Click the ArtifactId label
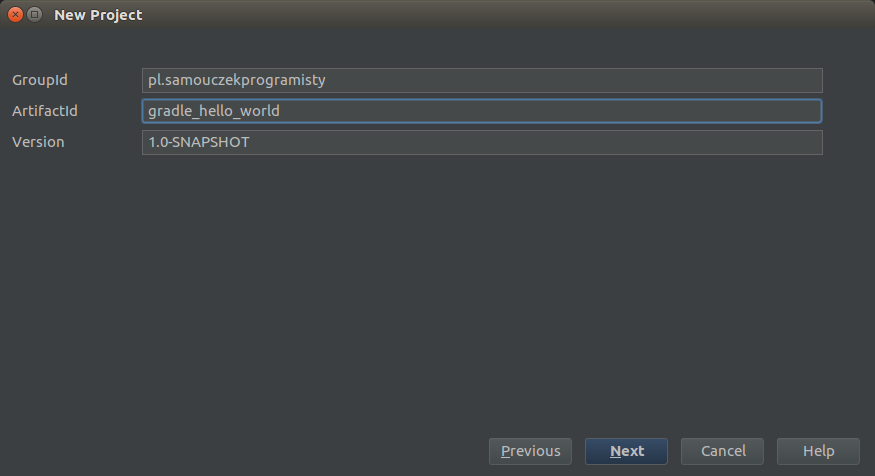 [x=45, y=111]
